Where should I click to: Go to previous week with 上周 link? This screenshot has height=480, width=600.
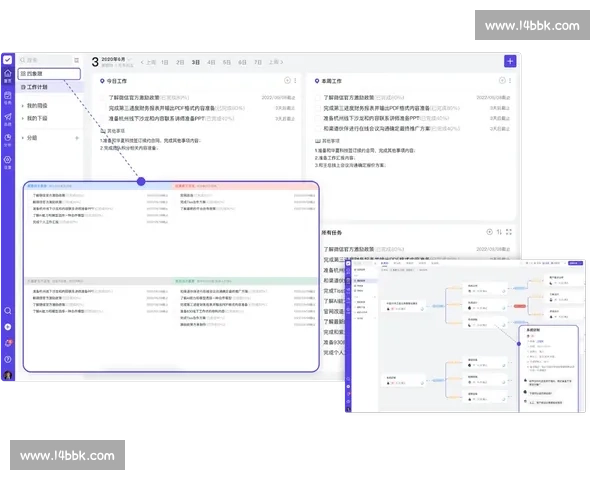(x=151, y=62)
